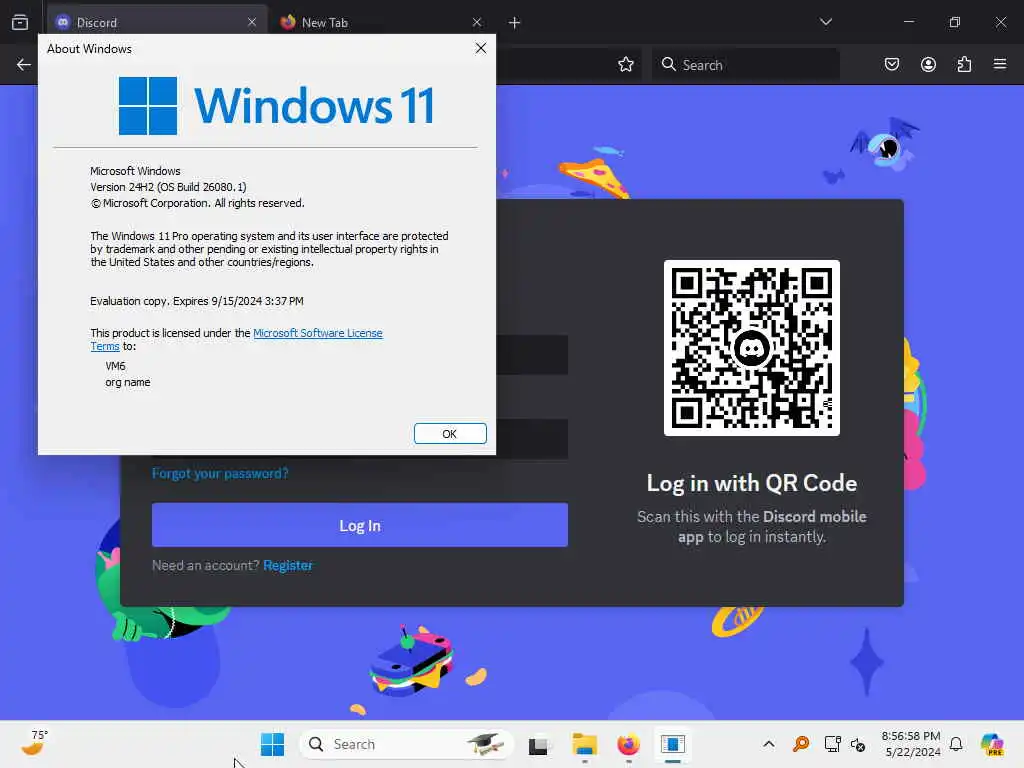The height and width of the screenshot is (768, 1024).
Task: Click the Evaluation copy expiry text
Action: [x=197, y=301]
